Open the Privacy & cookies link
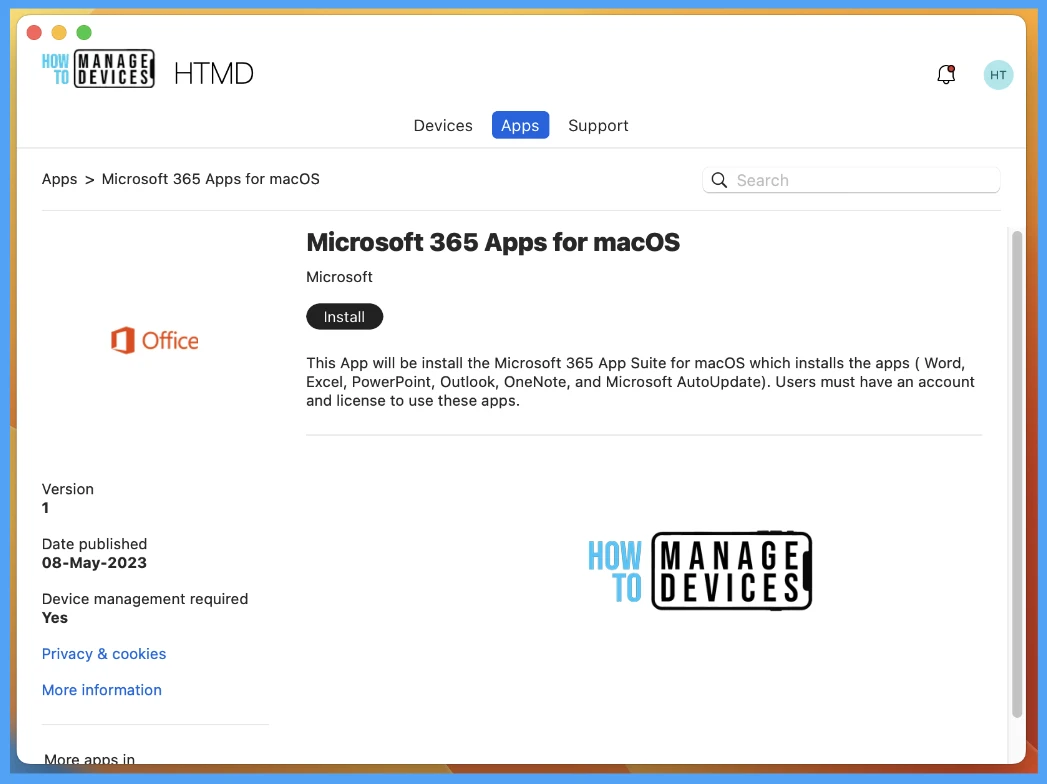 [x=103, y=654]
